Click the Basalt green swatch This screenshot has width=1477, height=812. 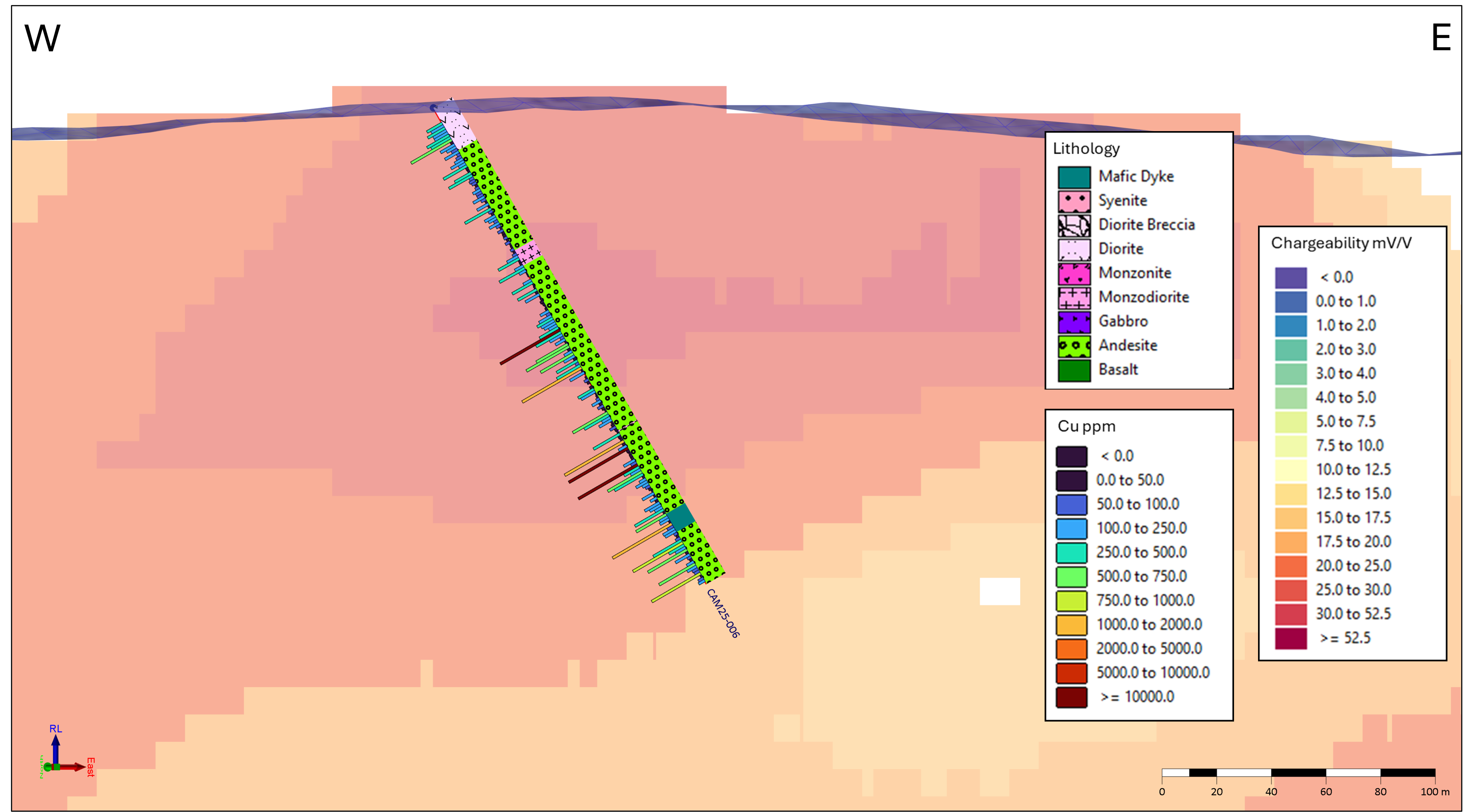(1074, 370)
